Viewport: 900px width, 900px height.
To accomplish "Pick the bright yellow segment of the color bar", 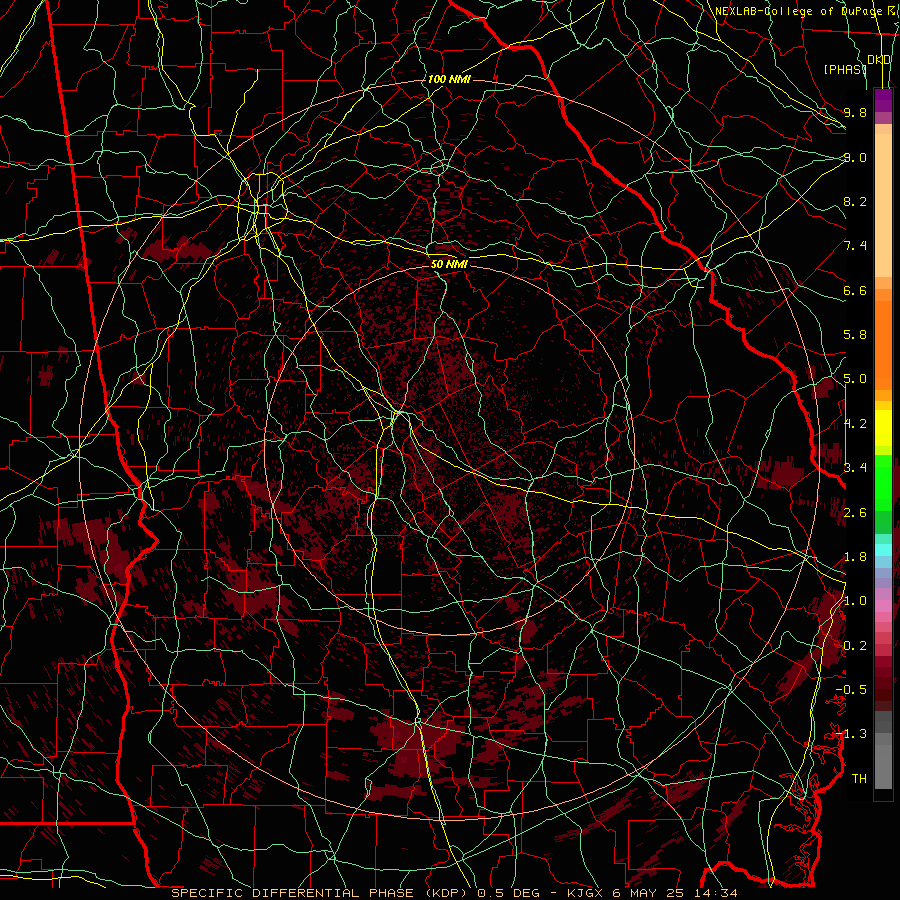I will click(x=883, y=428).
